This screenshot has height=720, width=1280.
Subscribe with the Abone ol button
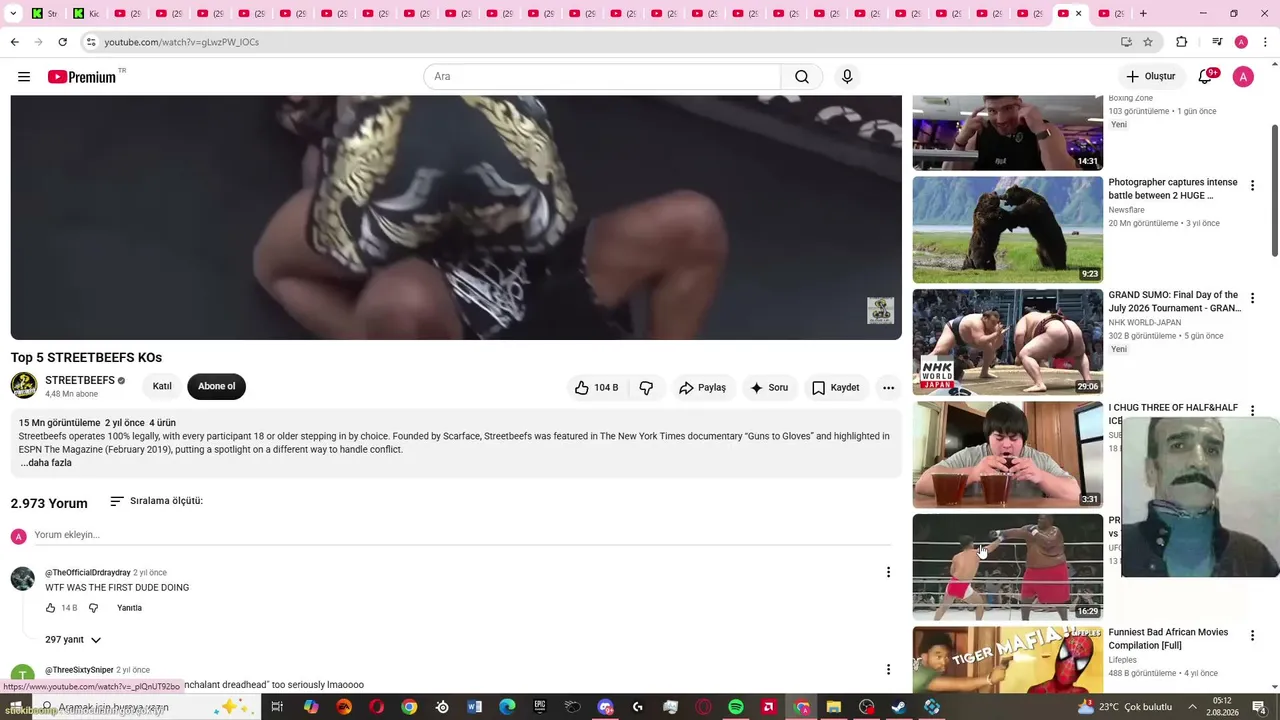tap(216, 387)
